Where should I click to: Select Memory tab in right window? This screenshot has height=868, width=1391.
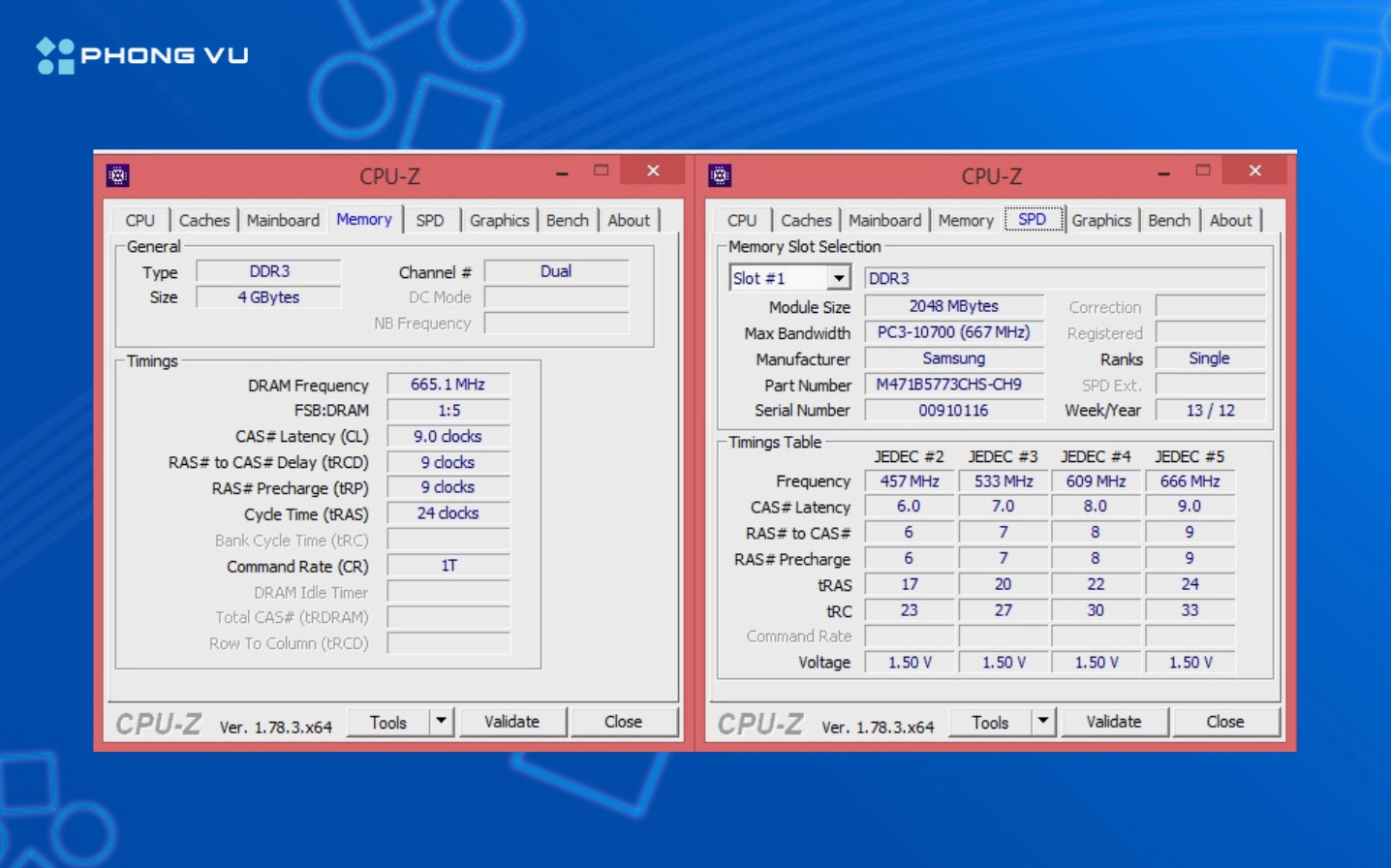(x=966, y=220)
